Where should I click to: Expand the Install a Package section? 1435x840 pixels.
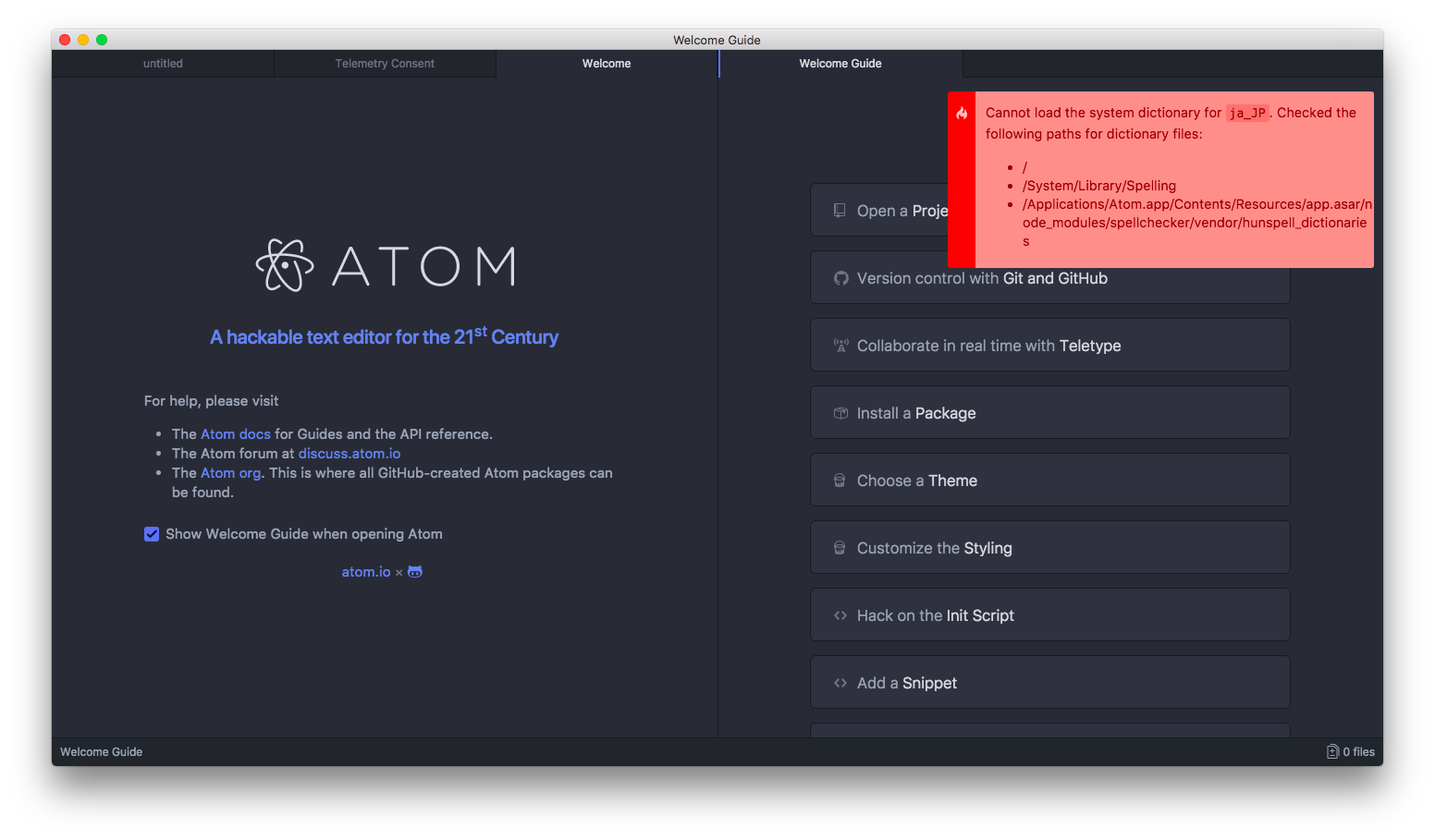1049,412
